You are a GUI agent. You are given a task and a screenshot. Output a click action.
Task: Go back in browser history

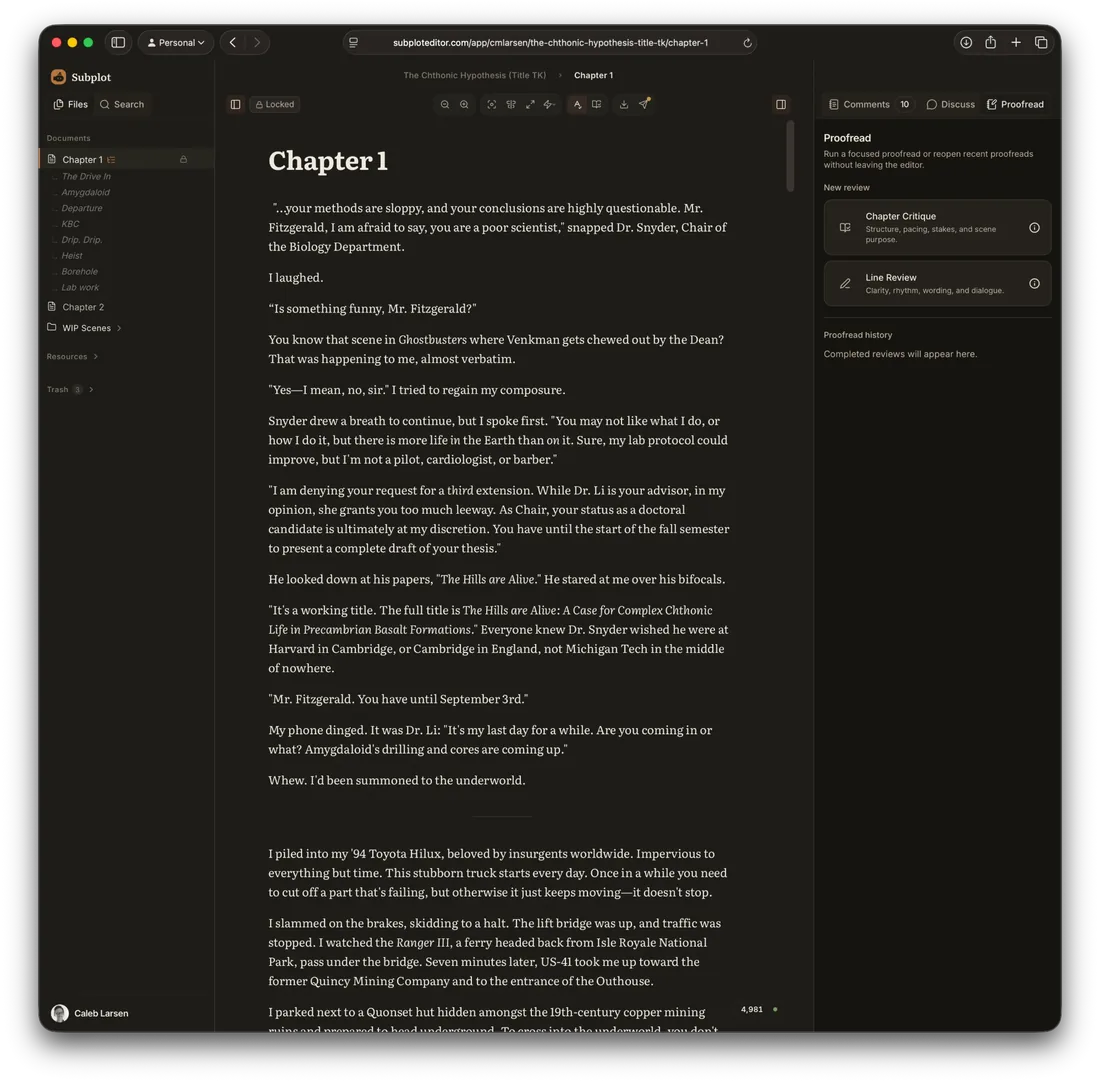tap(233, 43)
